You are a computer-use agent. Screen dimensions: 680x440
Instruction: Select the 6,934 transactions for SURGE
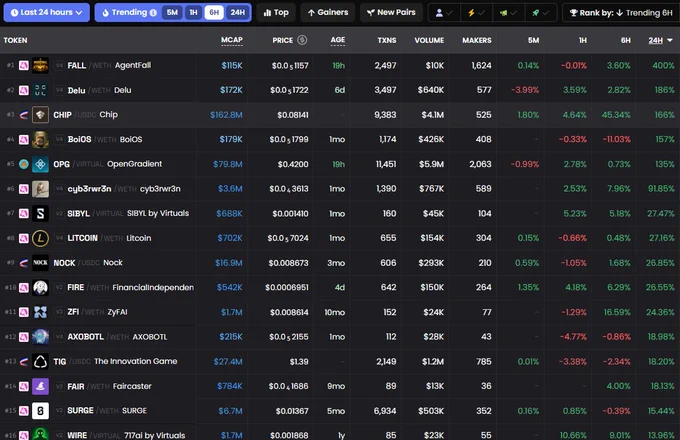click(x=385, y=411)
